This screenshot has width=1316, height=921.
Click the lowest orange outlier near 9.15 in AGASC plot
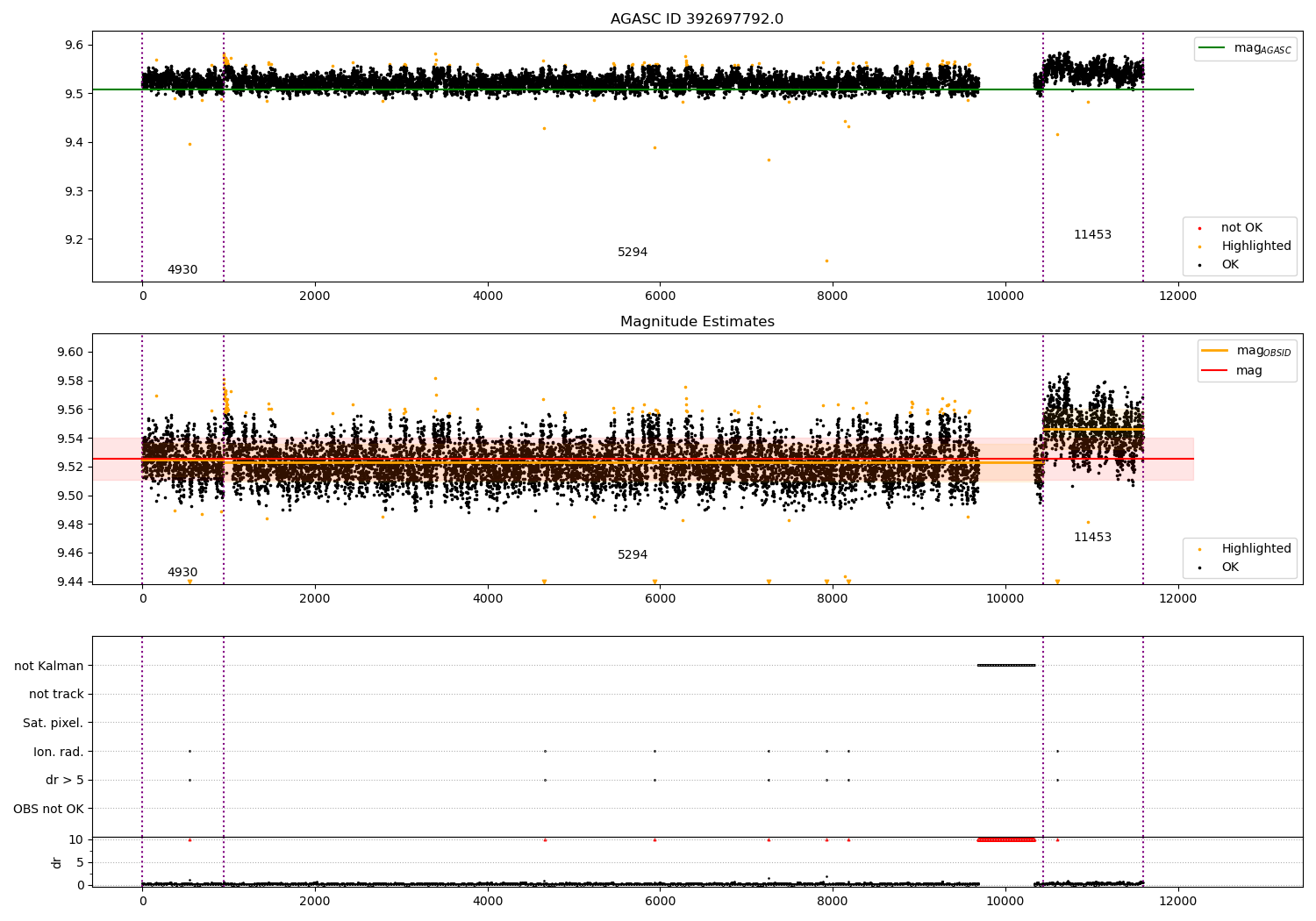click(826, 261)
